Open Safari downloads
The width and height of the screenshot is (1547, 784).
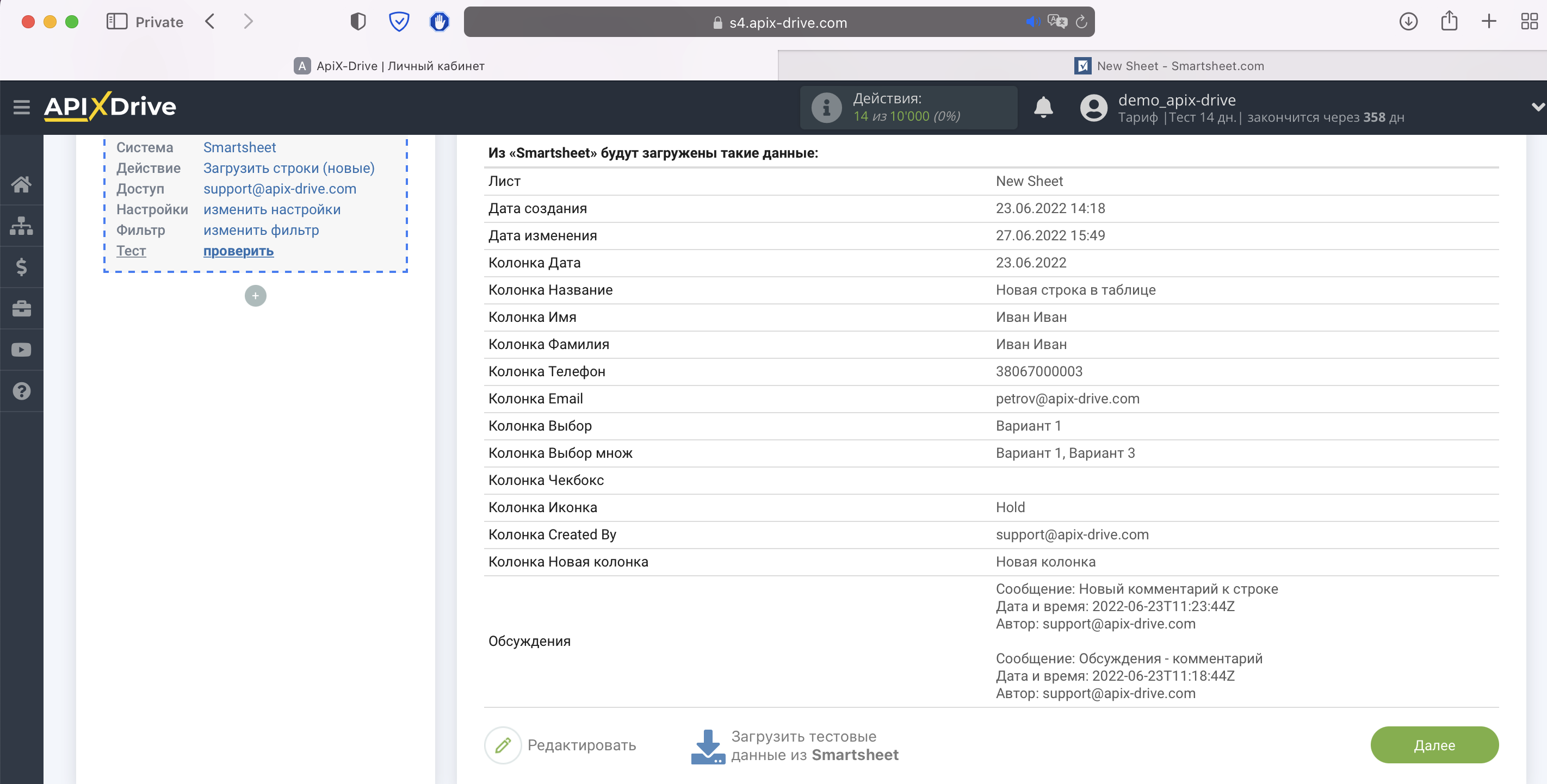coord(1408,22)
